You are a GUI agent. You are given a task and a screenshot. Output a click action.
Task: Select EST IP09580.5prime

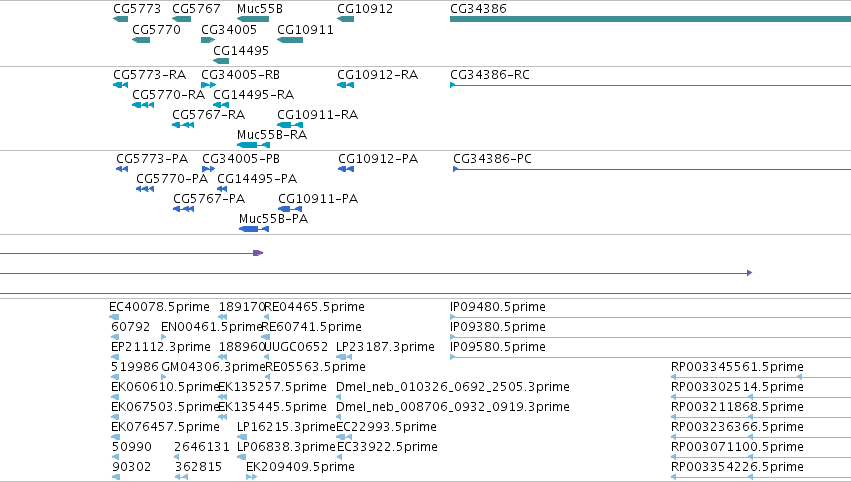tap(498, 347)
